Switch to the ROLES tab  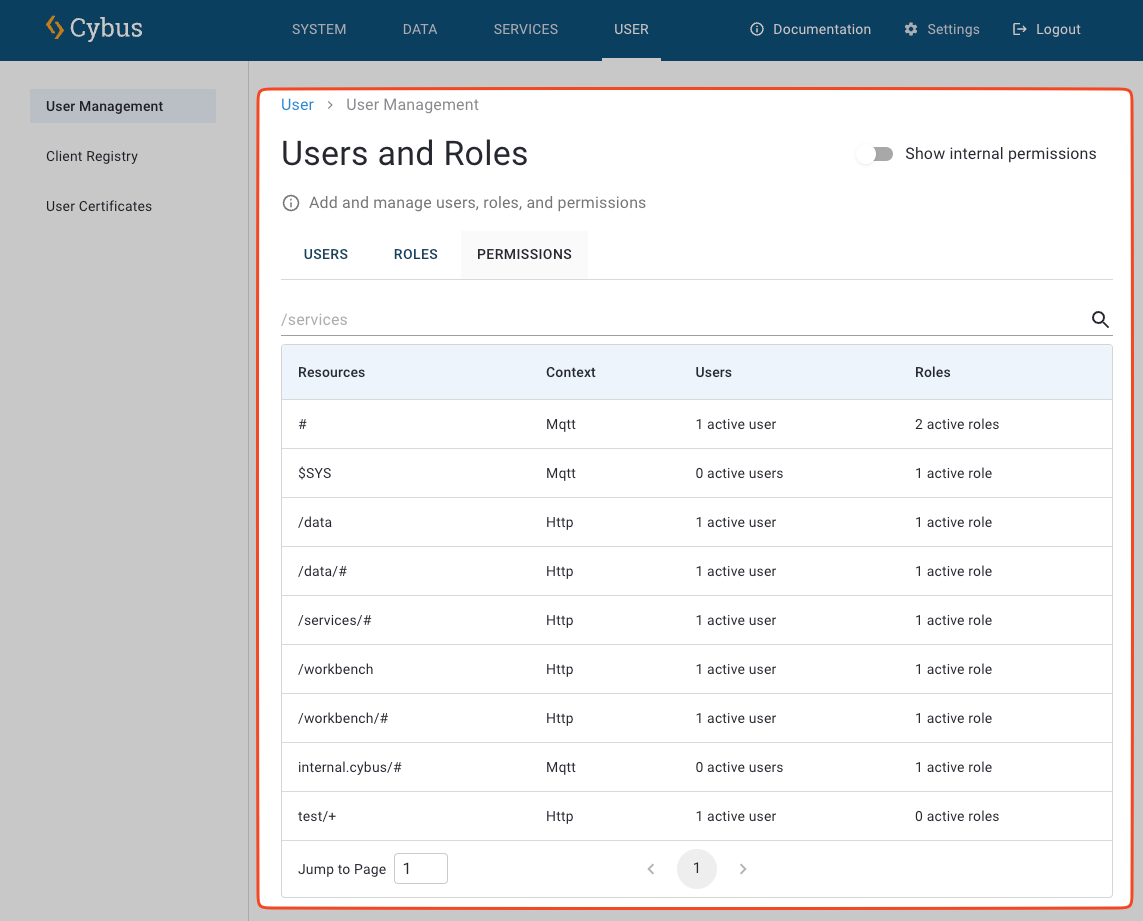pos(415,254)
